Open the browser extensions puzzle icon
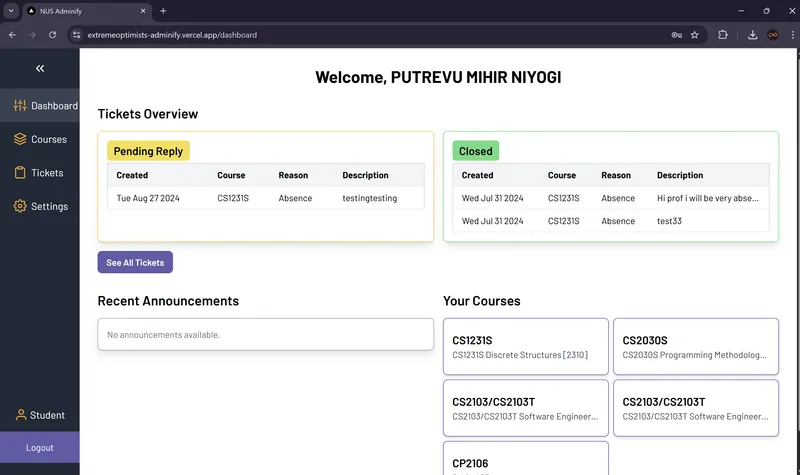 click(x=723, y=34)
